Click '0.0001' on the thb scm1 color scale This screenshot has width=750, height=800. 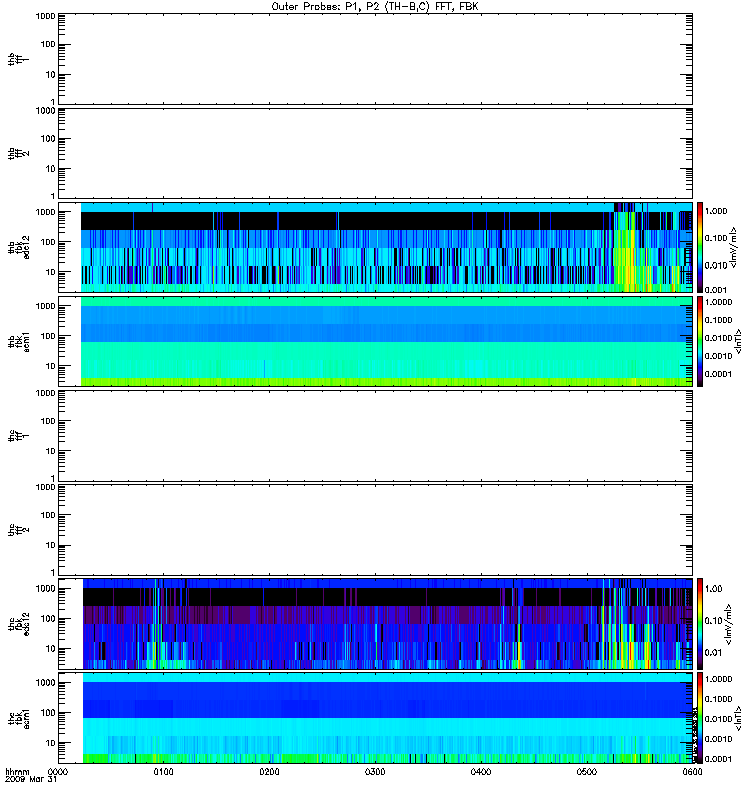pyautogui.click(x=718, y=374)
